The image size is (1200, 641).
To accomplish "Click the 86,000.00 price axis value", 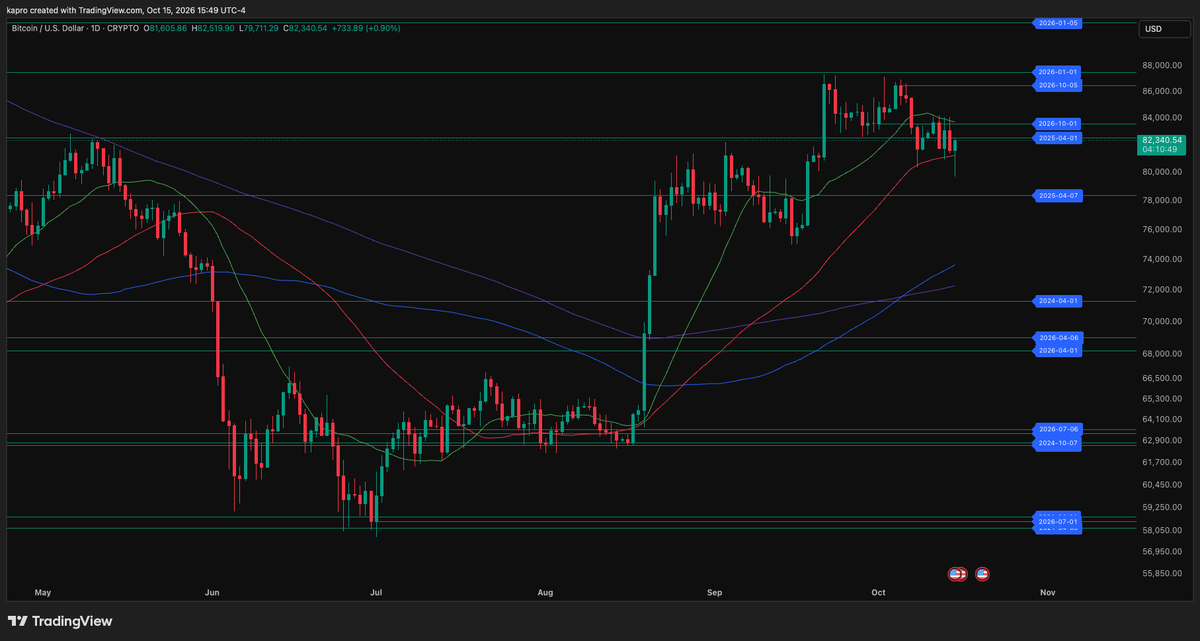I will pos(1161,91).
